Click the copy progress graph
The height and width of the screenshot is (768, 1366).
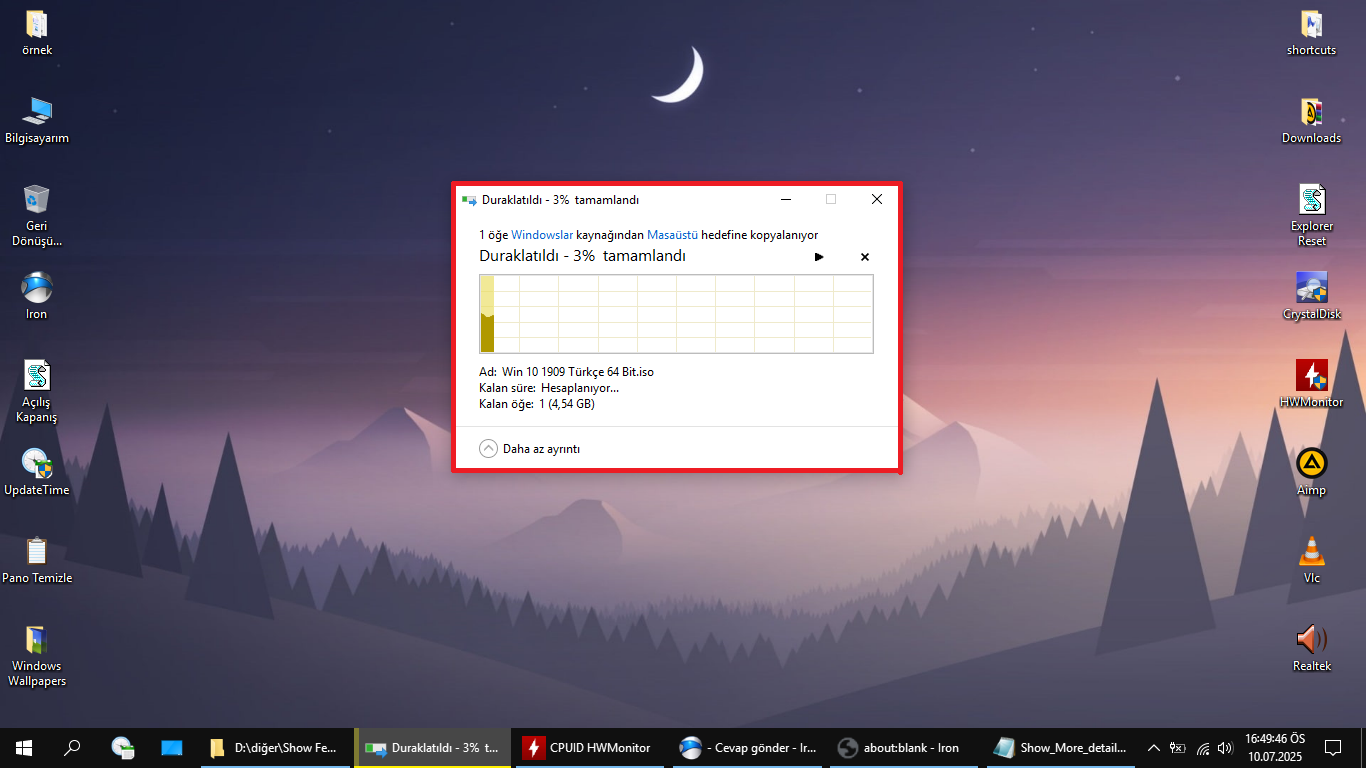[677, 314]
